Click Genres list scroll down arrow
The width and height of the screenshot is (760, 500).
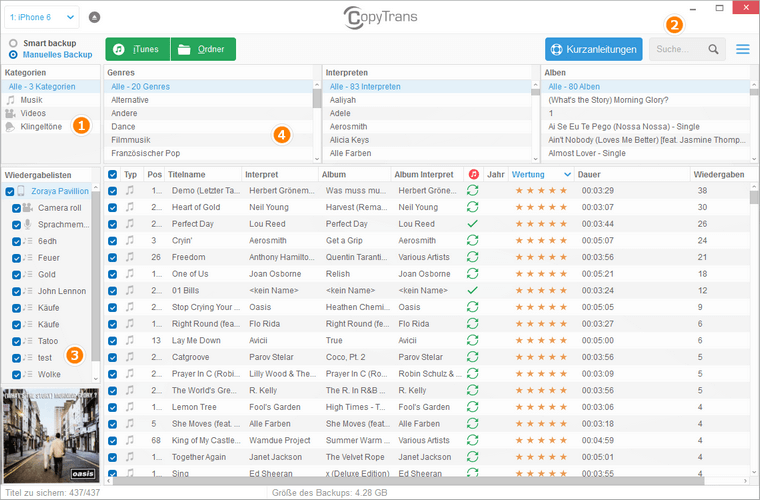317,158
